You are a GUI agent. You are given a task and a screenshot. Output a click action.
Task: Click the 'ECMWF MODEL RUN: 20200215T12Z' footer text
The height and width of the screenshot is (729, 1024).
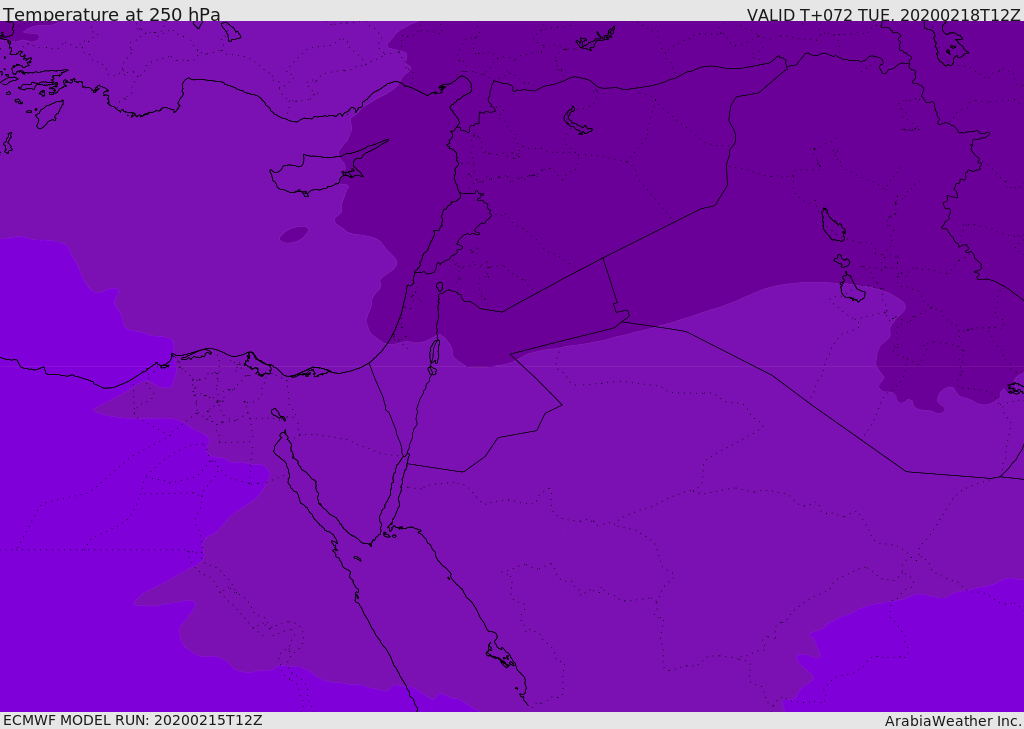click(x=133, y=721)
